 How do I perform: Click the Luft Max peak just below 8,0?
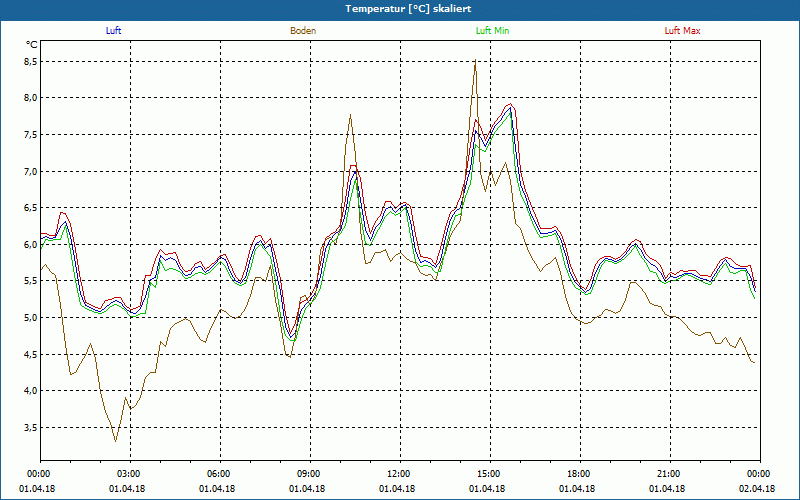click(x=510, y=104)
